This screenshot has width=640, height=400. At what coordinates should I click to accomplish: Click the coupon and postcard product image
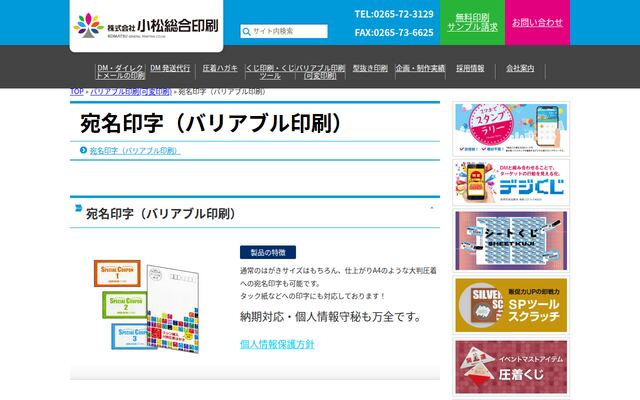[x=147, y=306]
